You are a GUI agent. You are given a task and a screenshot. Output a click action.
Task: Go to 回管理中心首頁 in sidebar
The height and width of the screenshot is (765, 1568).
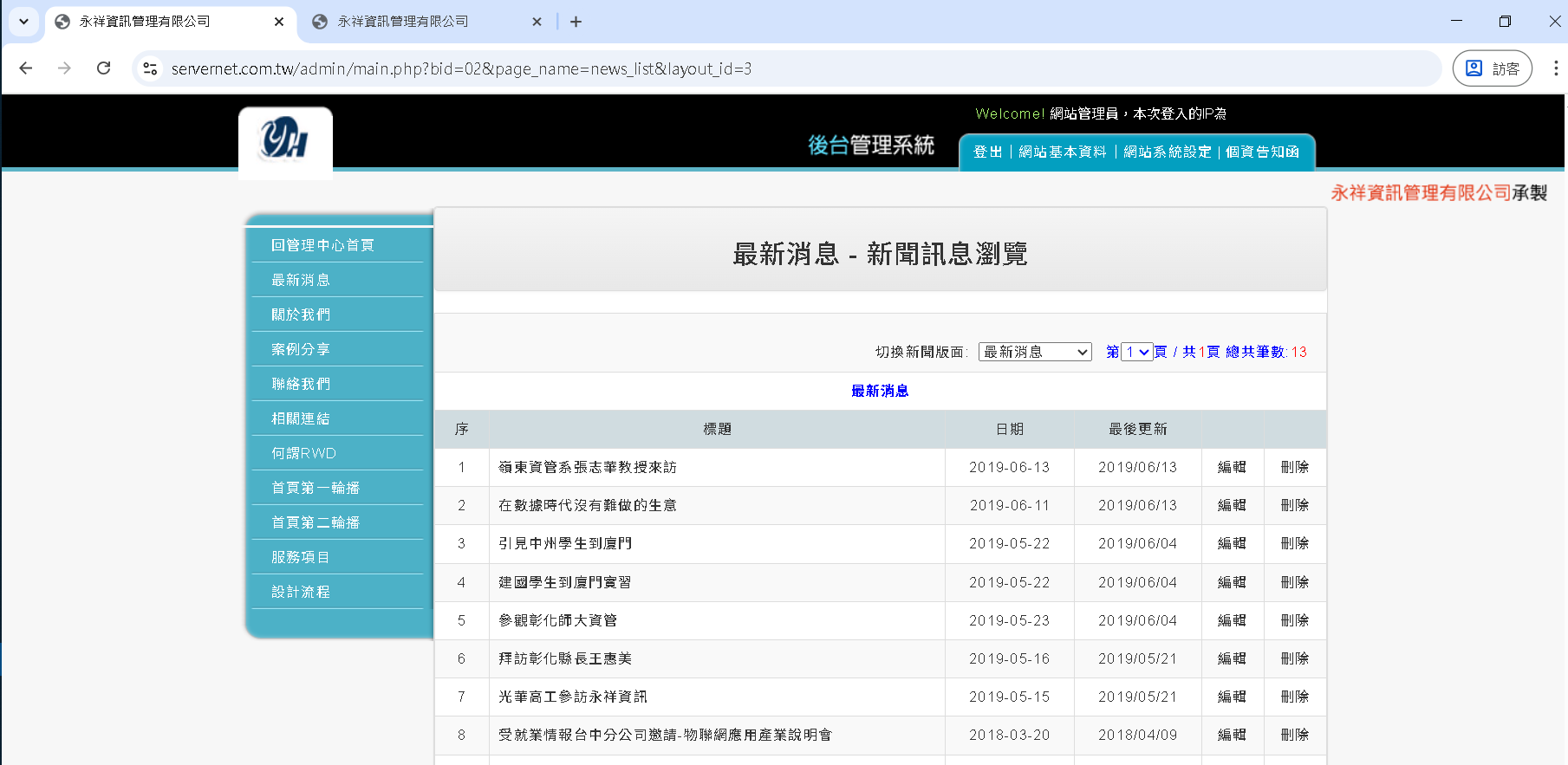click(322, 245)
